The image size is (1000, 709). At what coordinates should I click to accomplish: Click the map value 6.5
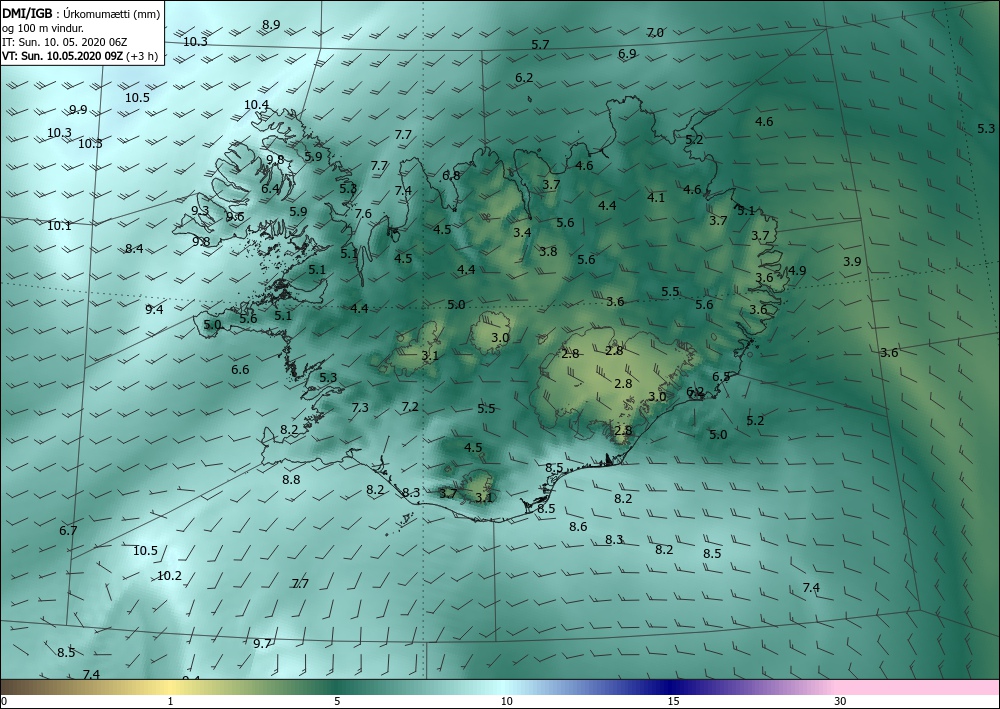[x=721, y=377]
